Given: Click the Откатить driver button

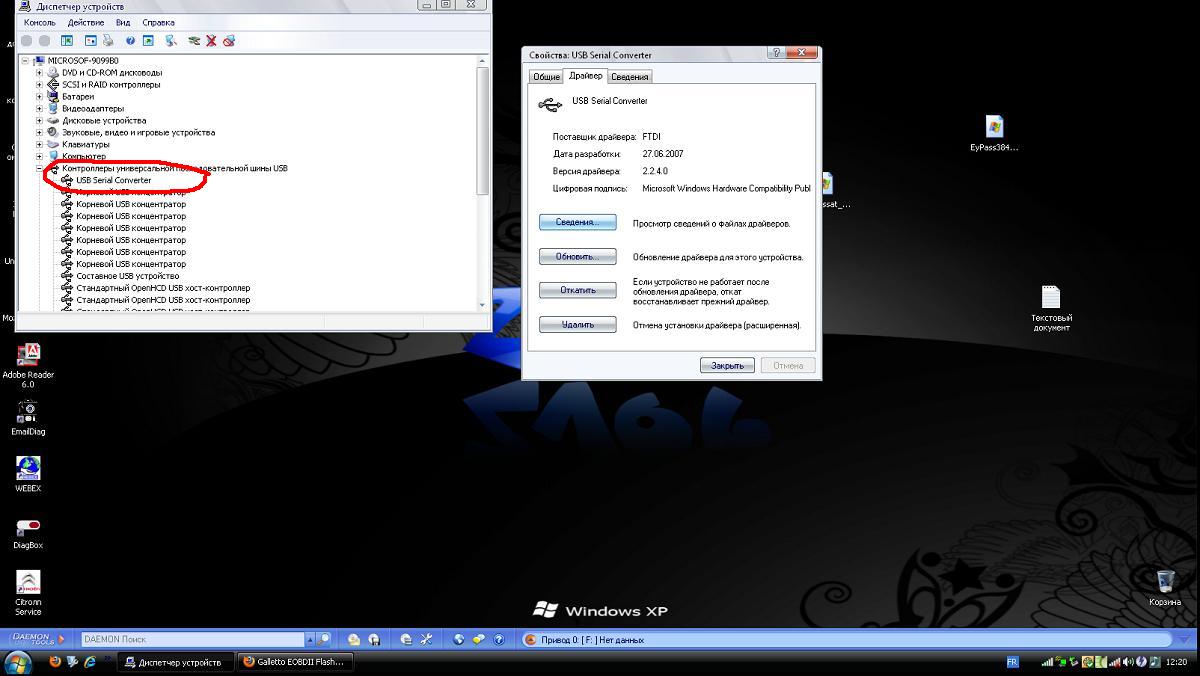Looking at the screenshot, I should click(x=577, y=291).
